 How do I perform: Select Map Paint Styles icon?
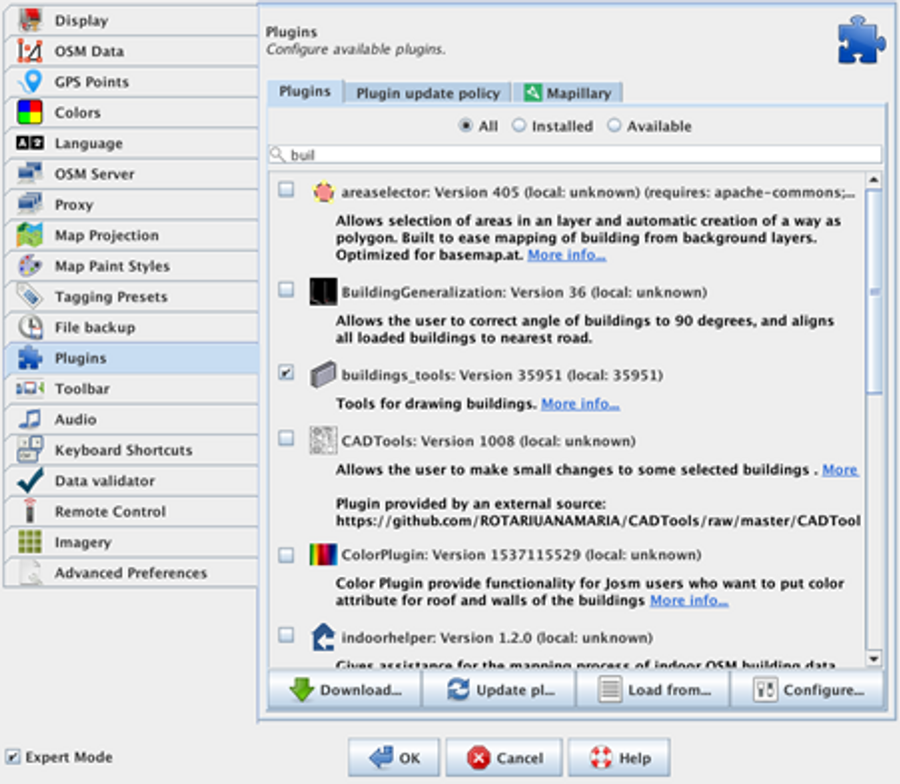point(30,266)
